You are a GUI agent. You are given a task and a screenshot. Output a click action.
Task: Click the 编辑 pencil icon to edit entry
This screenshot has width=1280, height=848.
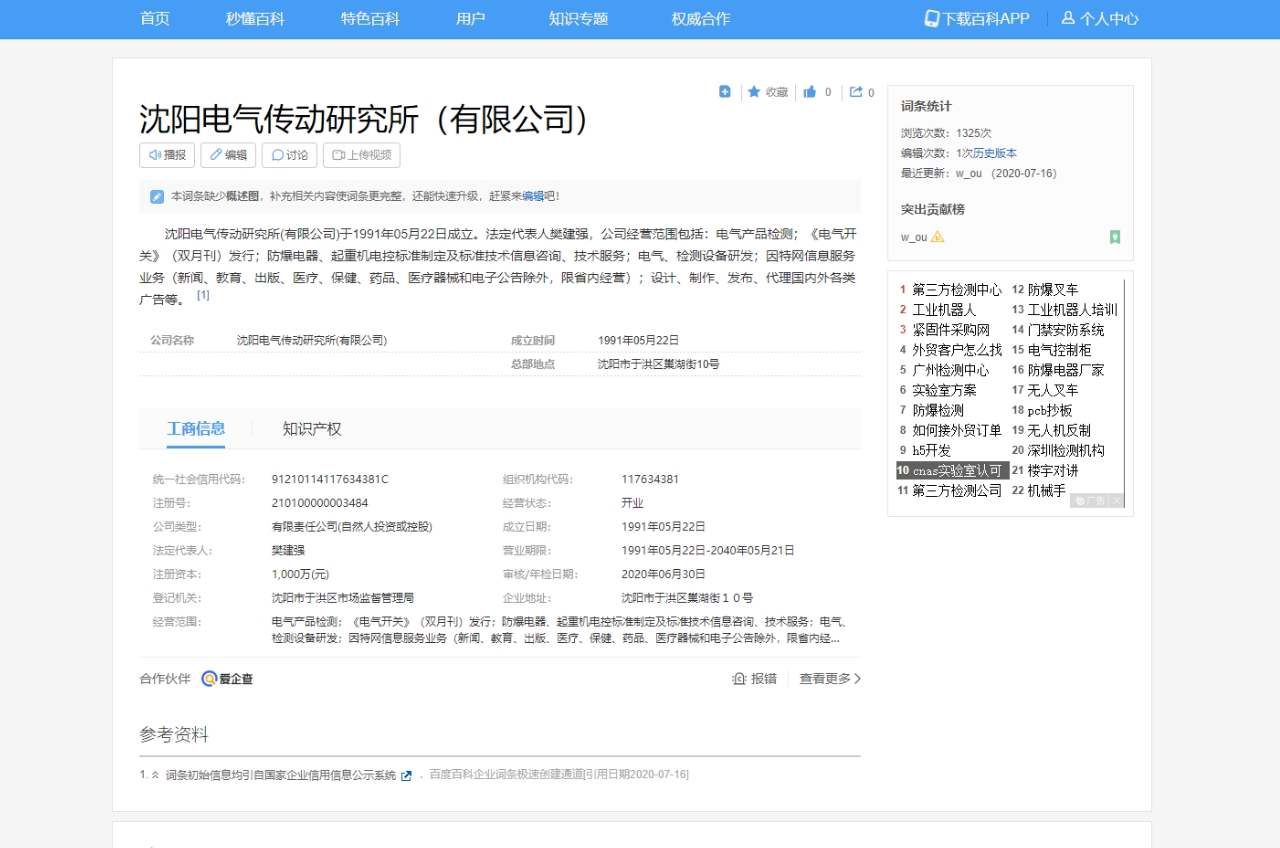pos(218,155)
